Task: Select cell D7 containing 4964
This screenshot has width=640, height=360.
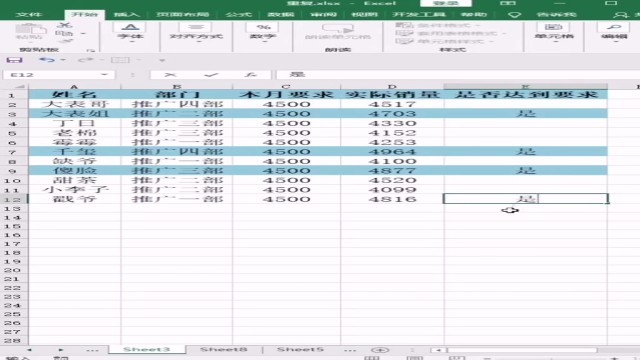Action: [392, 152]
